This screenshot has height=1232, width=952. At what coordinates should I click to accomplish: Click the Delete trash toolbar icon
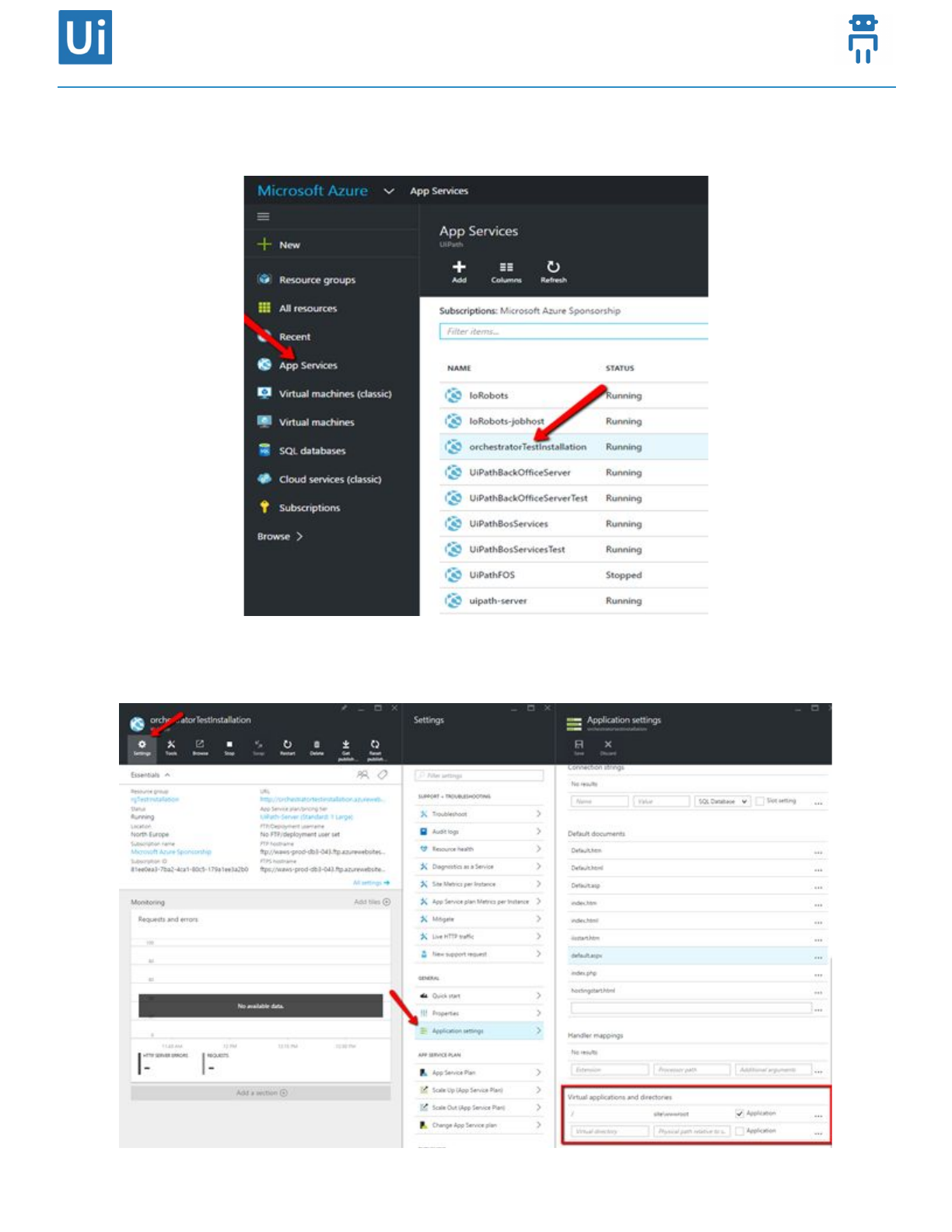317,745
